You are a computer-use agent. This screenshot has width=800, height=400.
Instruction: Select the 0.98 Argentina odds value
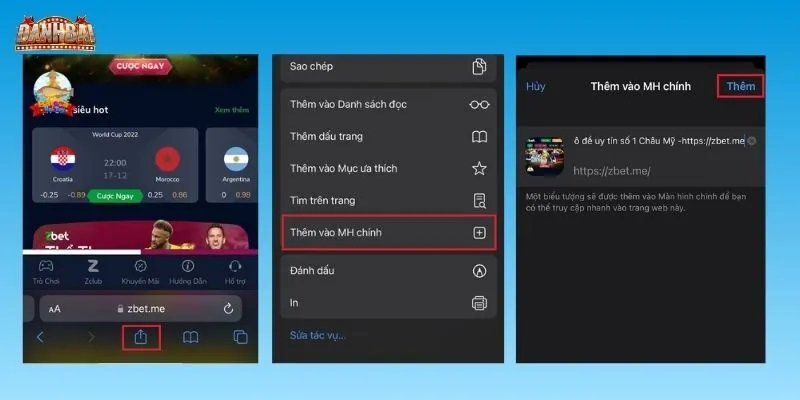tap(243, 195)
